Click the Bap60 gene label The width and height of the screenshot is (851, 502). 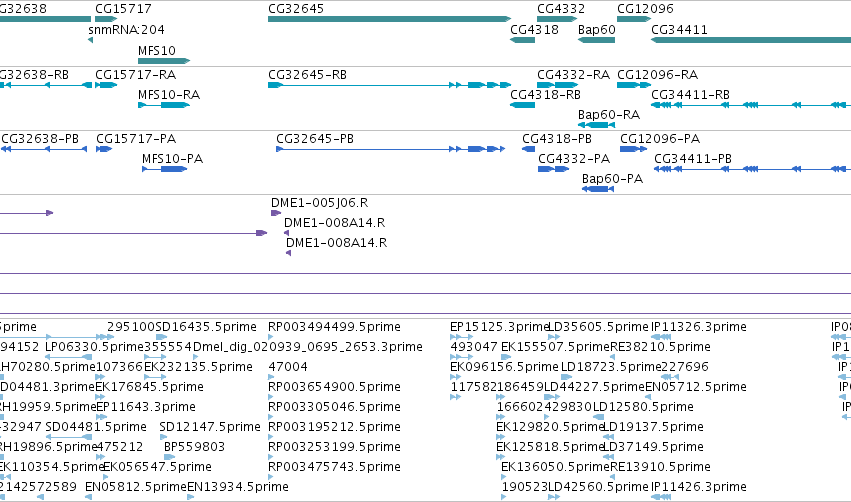597,29
